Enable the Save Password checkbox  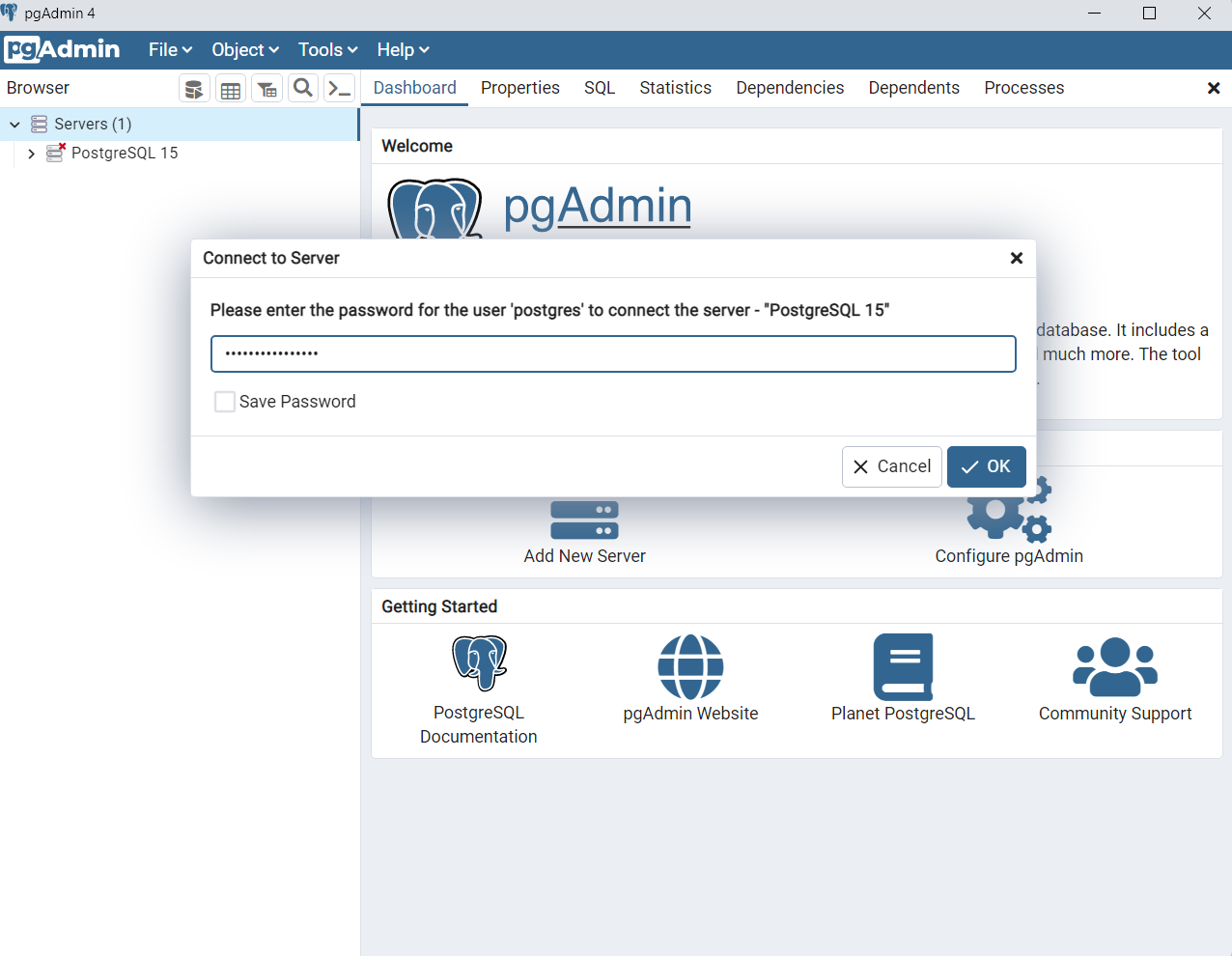tap(225, 402)
